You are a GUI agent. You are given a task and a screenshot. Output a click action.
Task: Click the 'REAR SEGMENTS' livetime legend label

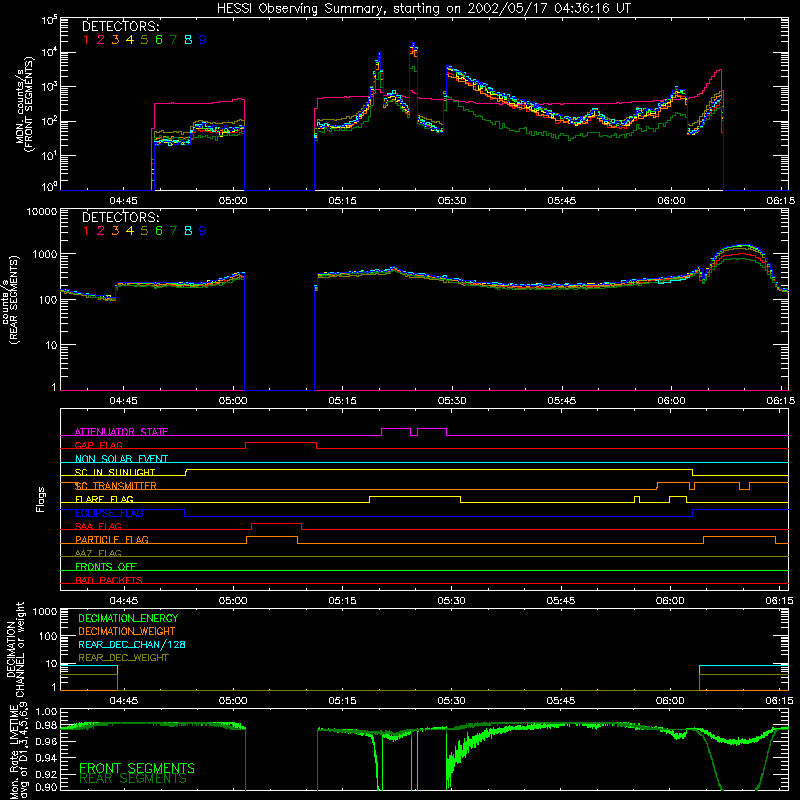[x=133, y=779]
